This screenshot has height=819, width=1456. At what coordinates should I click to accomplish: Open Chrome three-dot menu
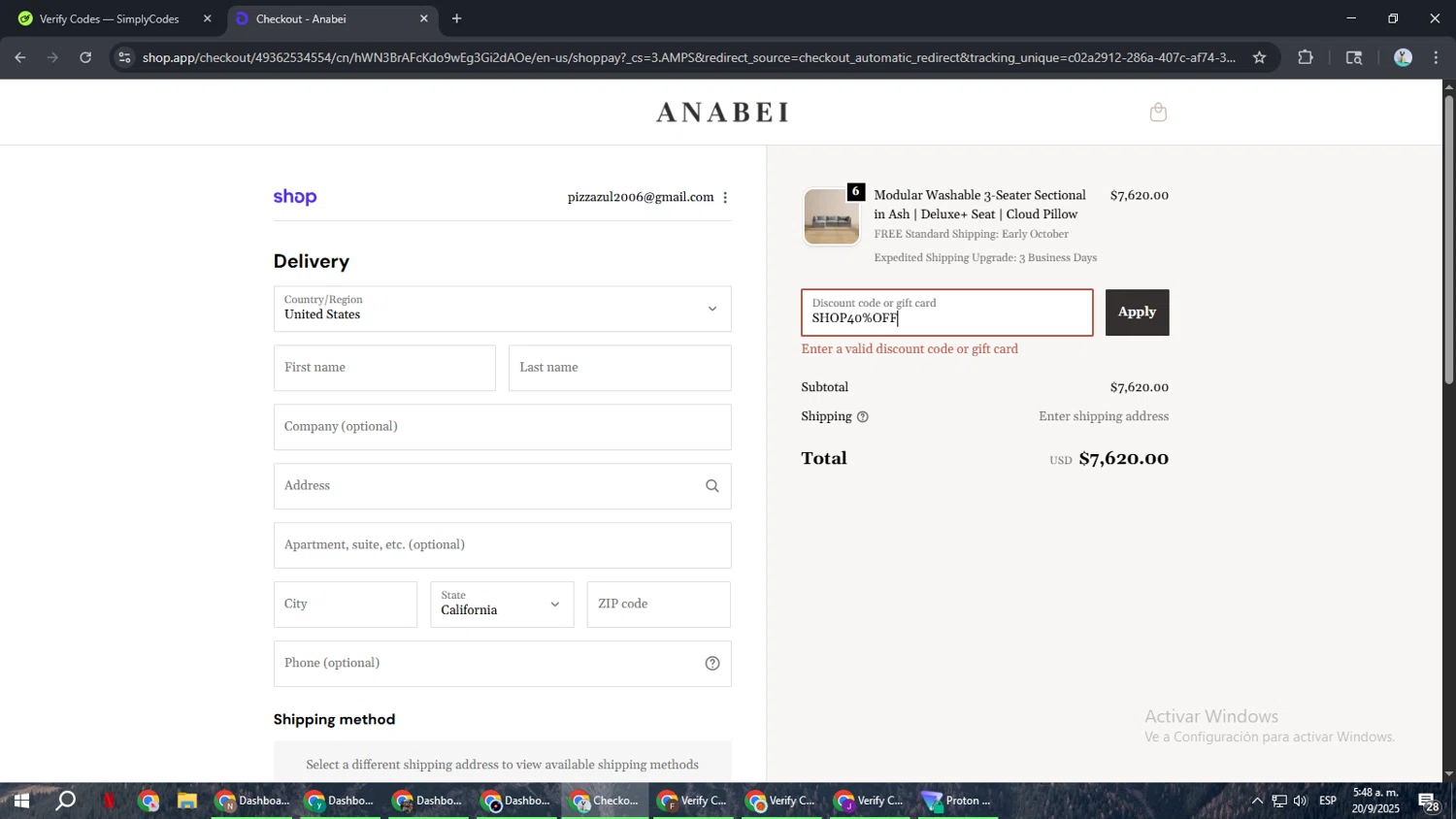1436,58
